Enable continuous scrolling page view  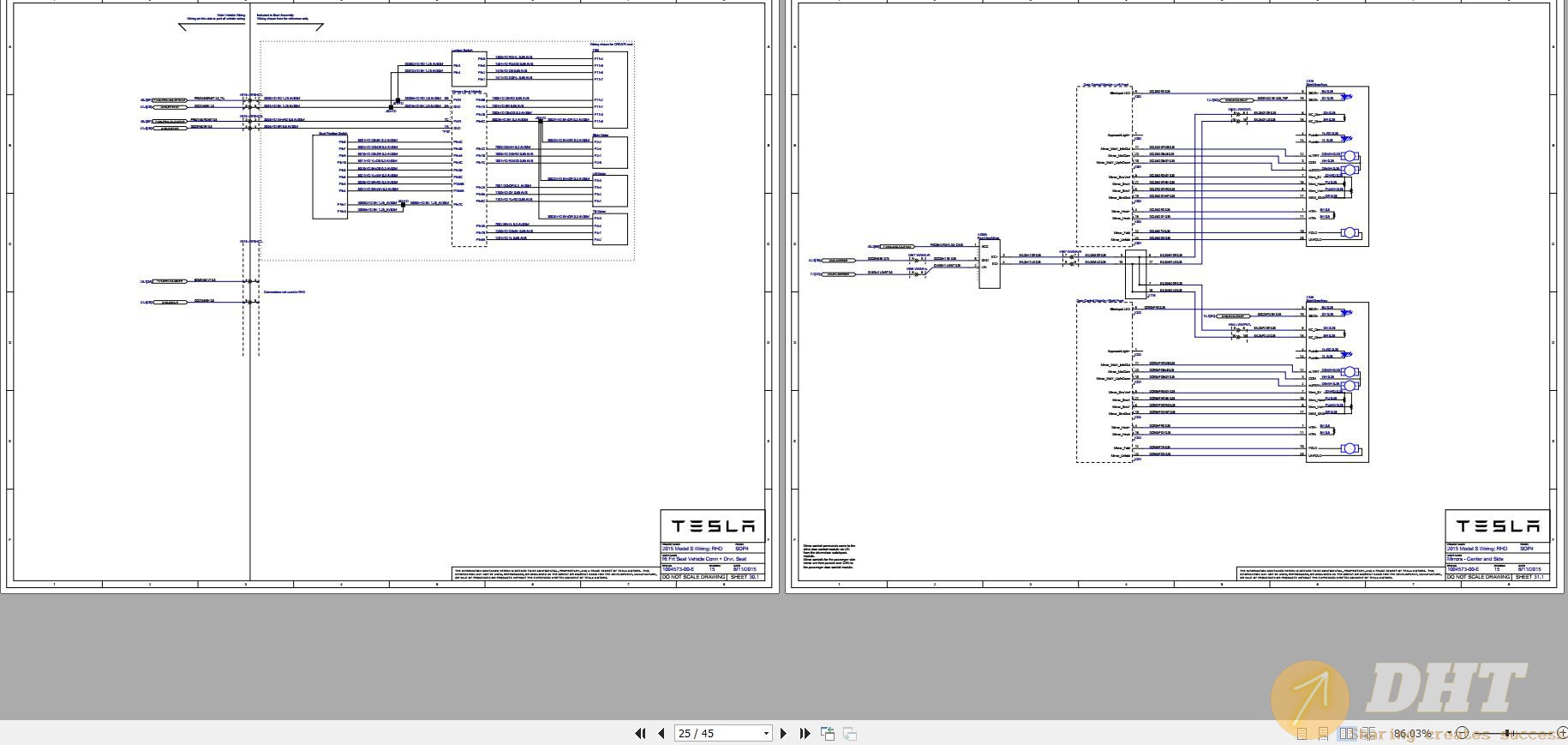1323,734
